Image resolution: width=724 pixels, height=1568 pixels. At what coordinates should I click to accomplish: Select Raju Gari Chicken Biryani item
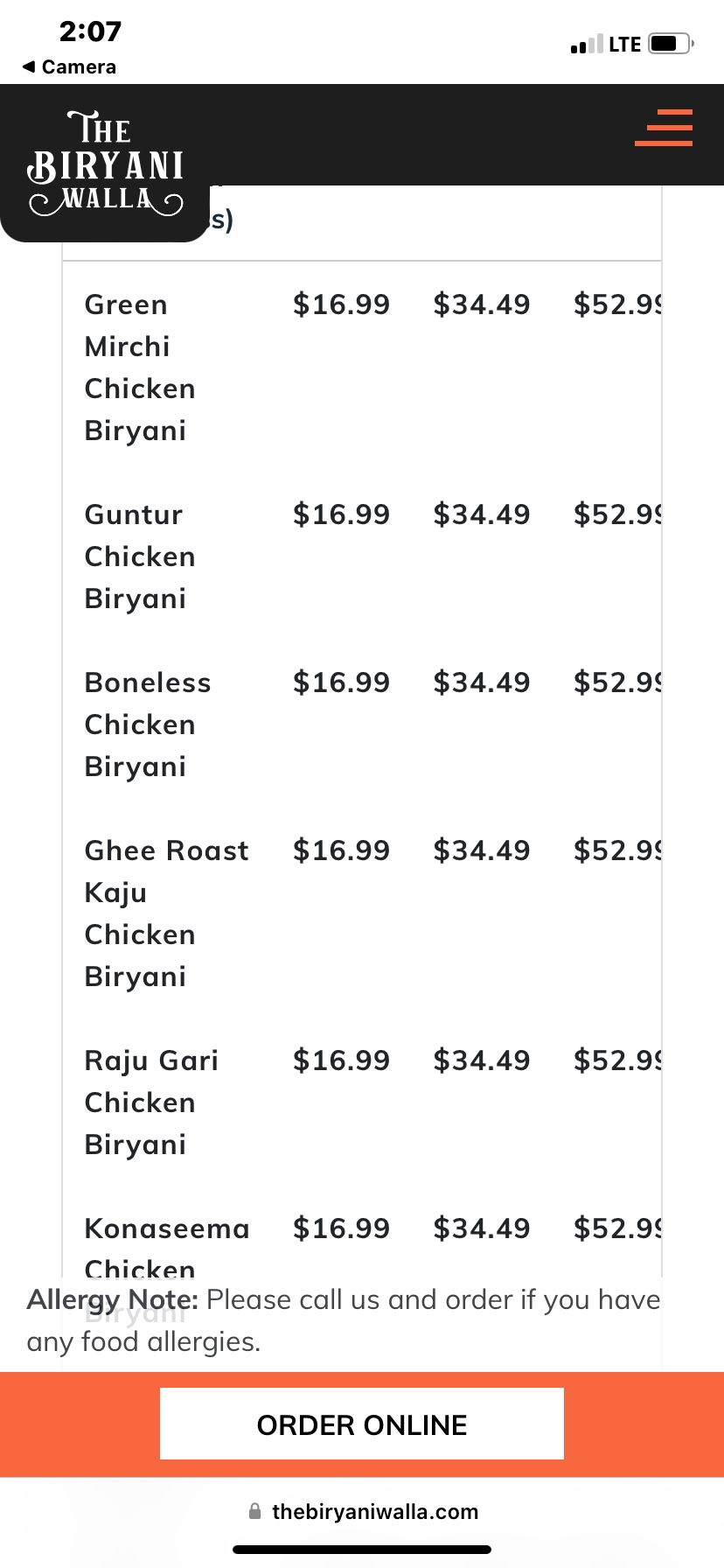151,1102
